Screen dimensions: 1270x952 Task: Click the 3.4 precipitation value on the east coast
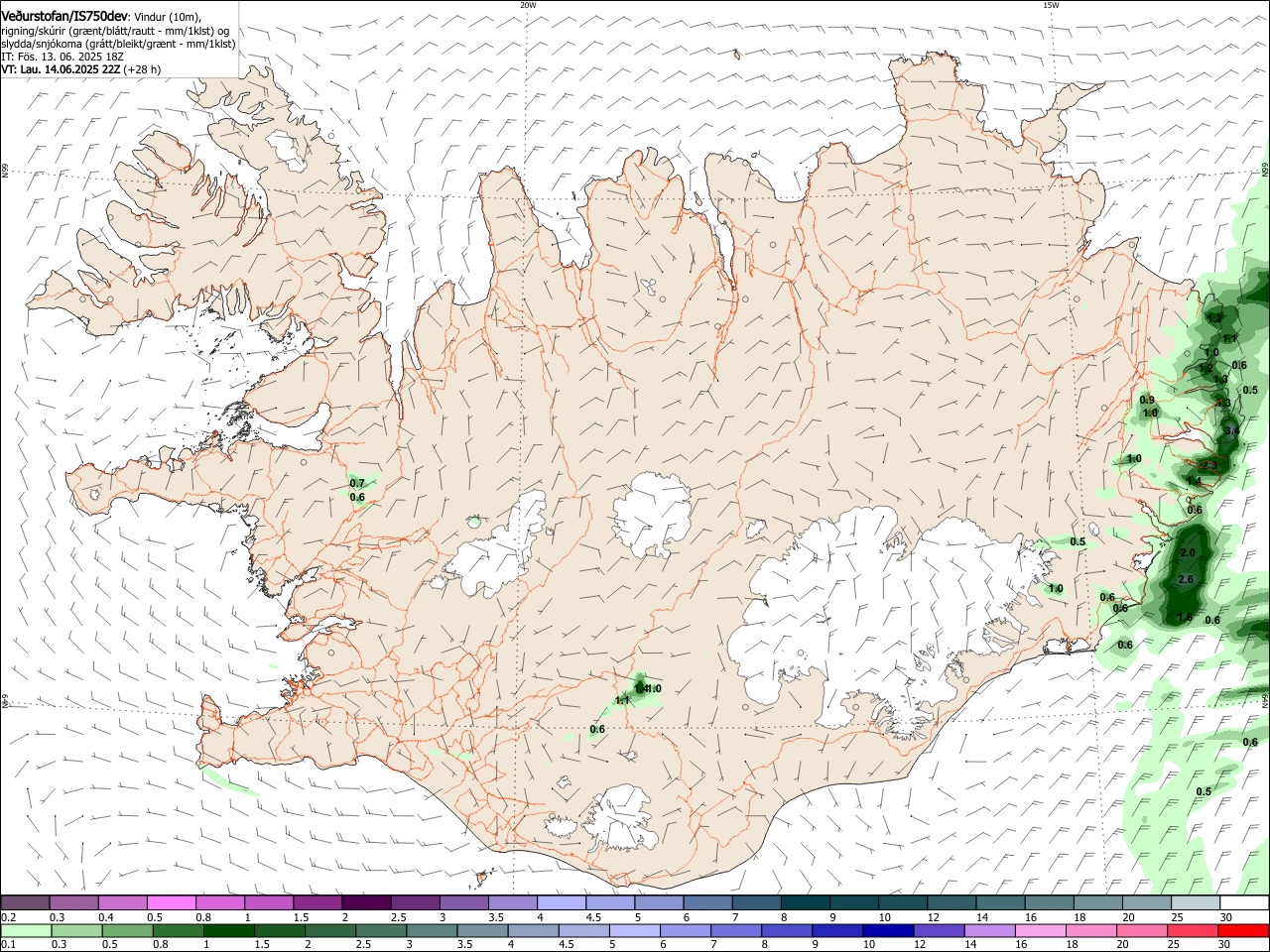(1231, 431)
